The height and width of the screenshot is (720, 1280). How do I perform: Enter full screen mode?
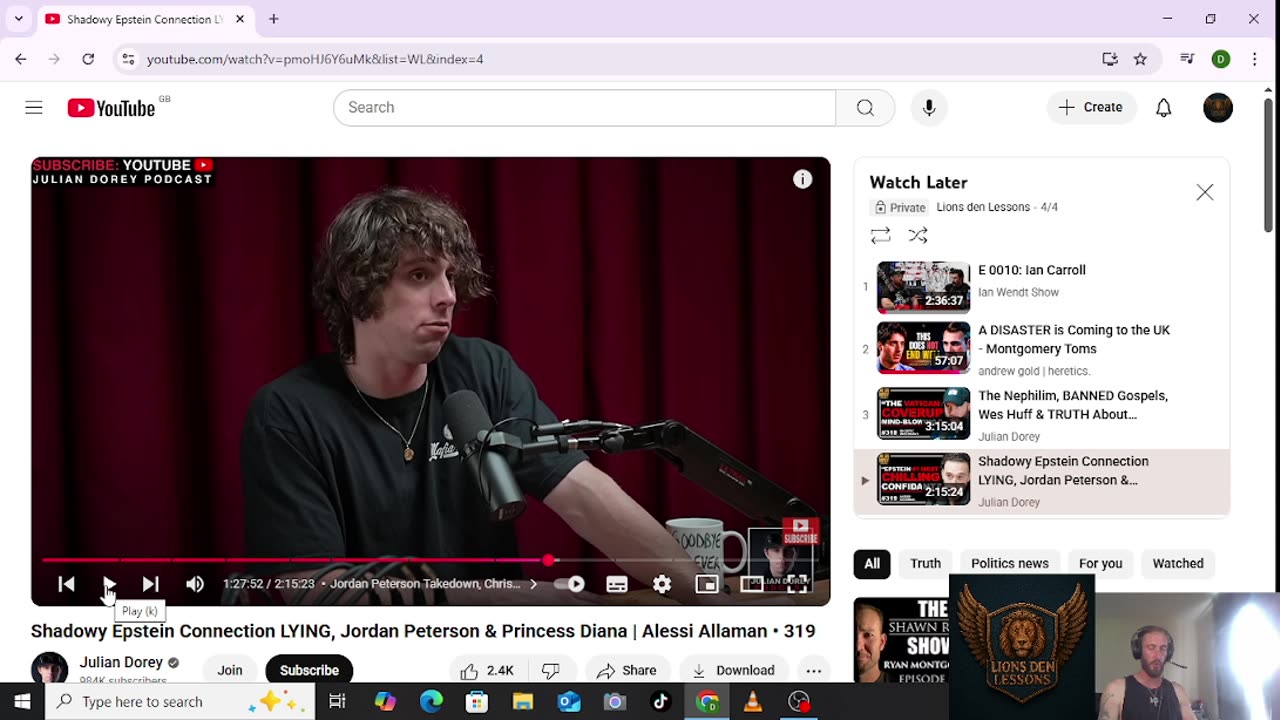pos(797,584)
